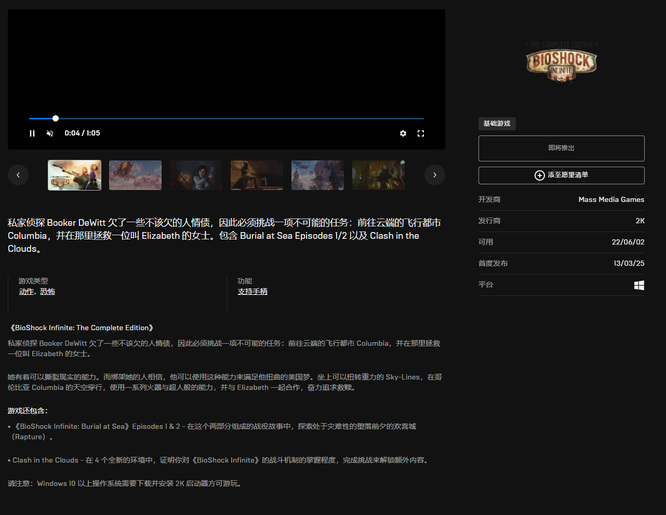Select second thumbnail with airship in clouds
Viewport: 666px width, 515px height.
tap(135, 175)
